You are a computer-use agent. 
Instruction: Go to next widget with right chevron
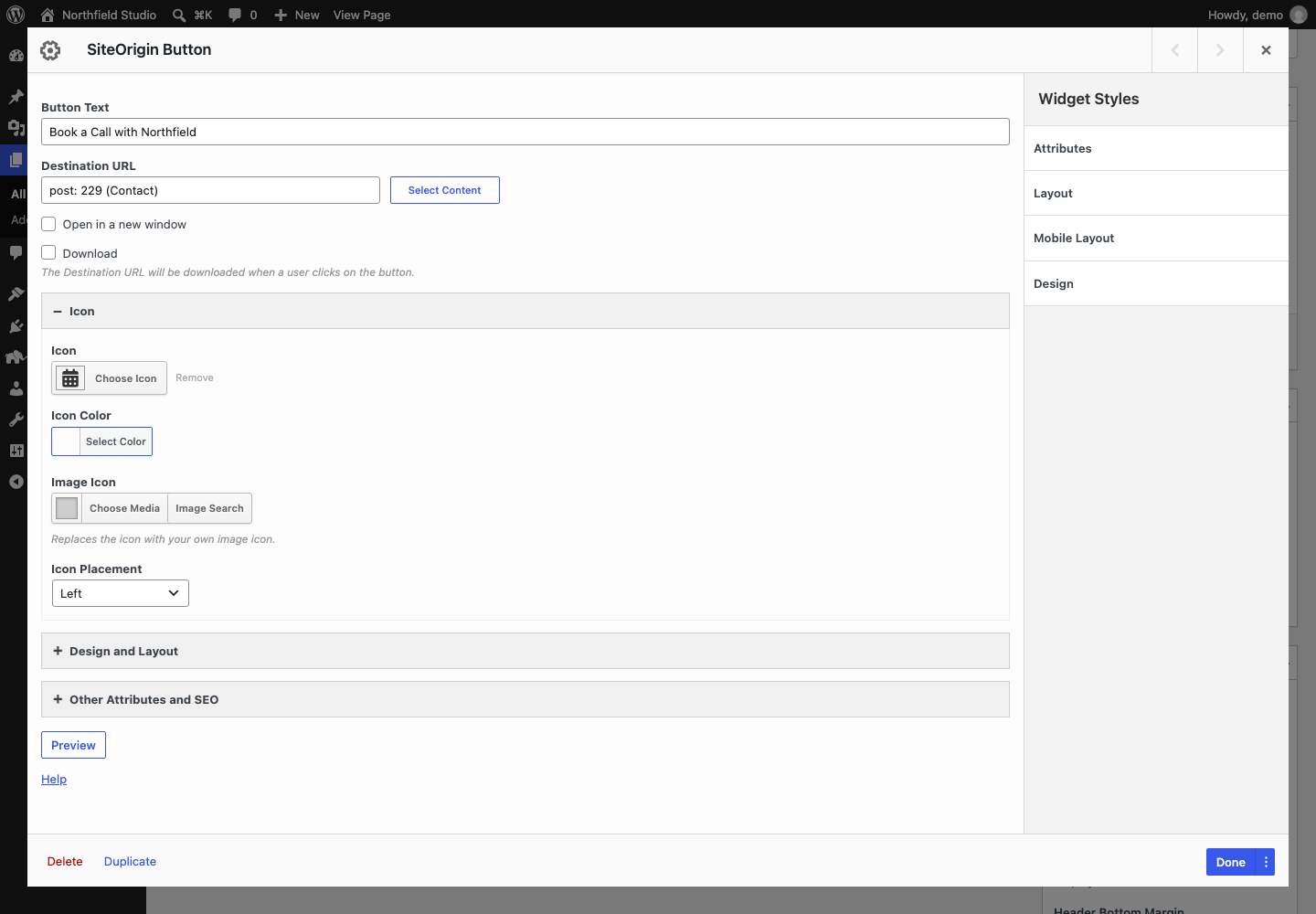tap(1220, 50)
